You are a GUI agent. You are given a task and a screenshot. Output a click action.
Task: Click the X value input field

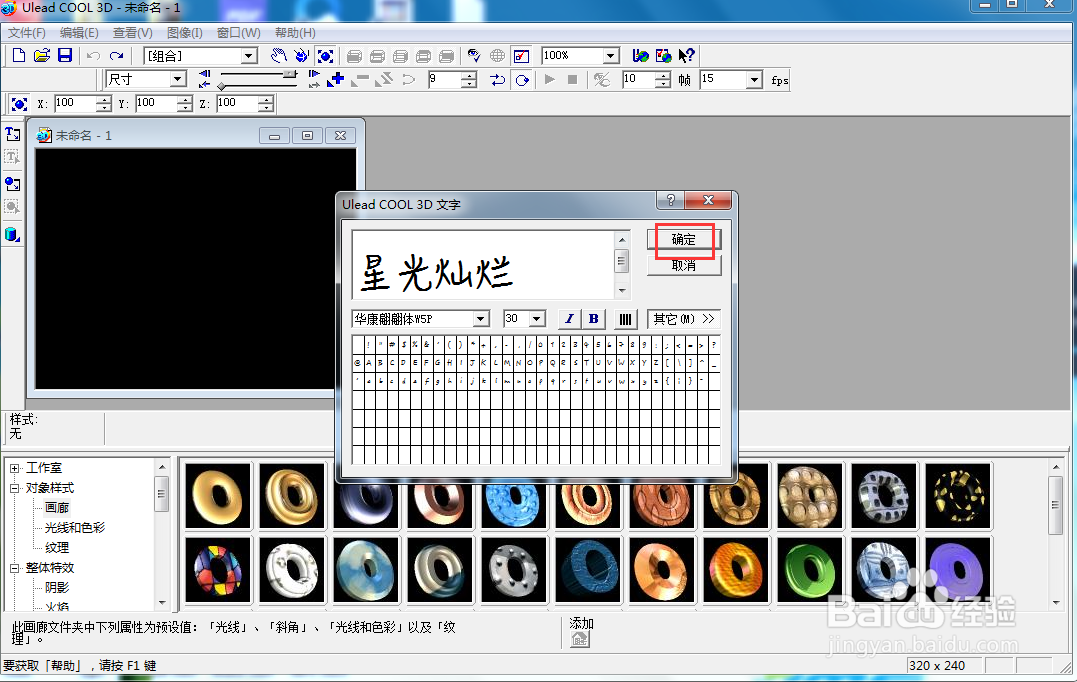tap(75, 104)
